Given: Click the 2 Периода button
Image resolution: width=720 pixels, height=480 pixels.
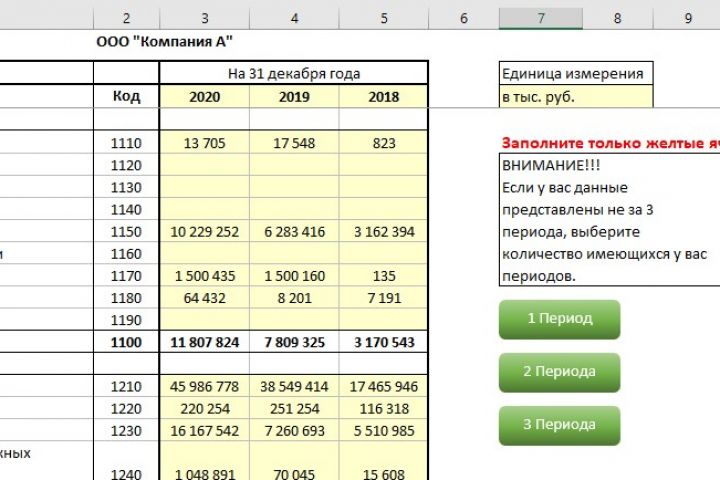Looking at the screenshot, I should coord(559,372).
